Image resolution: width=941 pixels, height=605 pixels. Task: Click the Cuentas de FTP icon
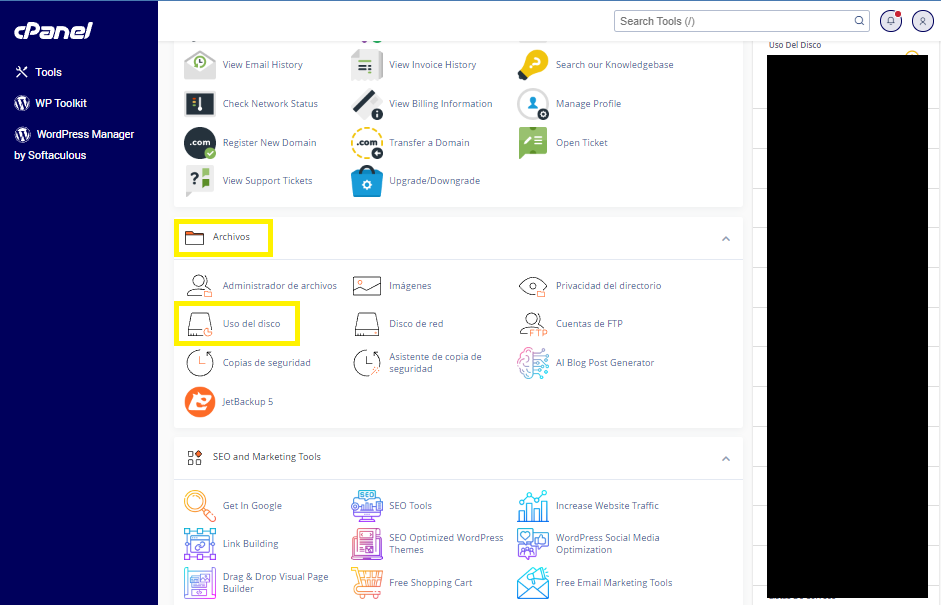533,324
